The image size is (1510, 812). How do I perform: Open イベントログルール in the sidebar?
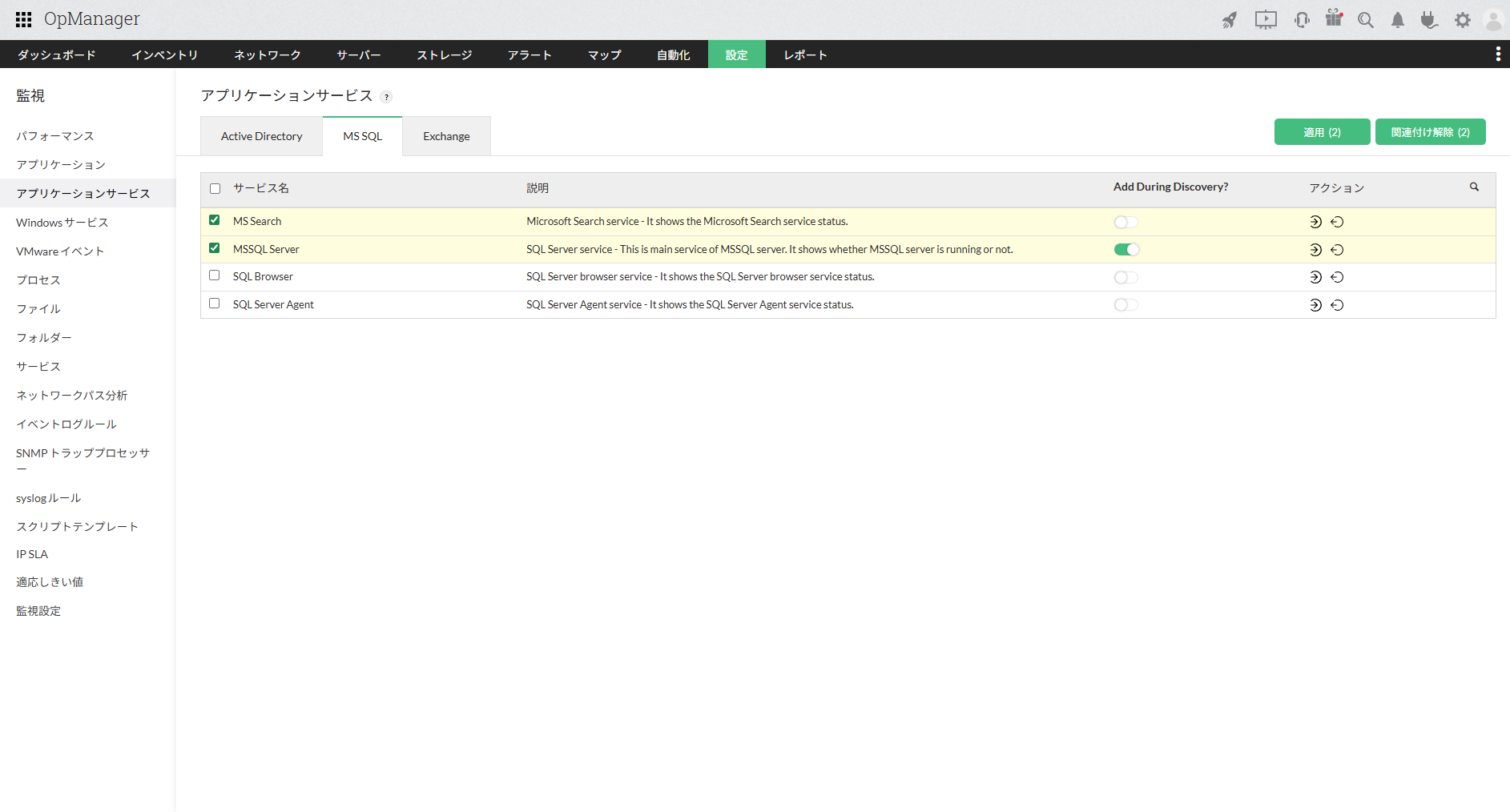(66, 424)
